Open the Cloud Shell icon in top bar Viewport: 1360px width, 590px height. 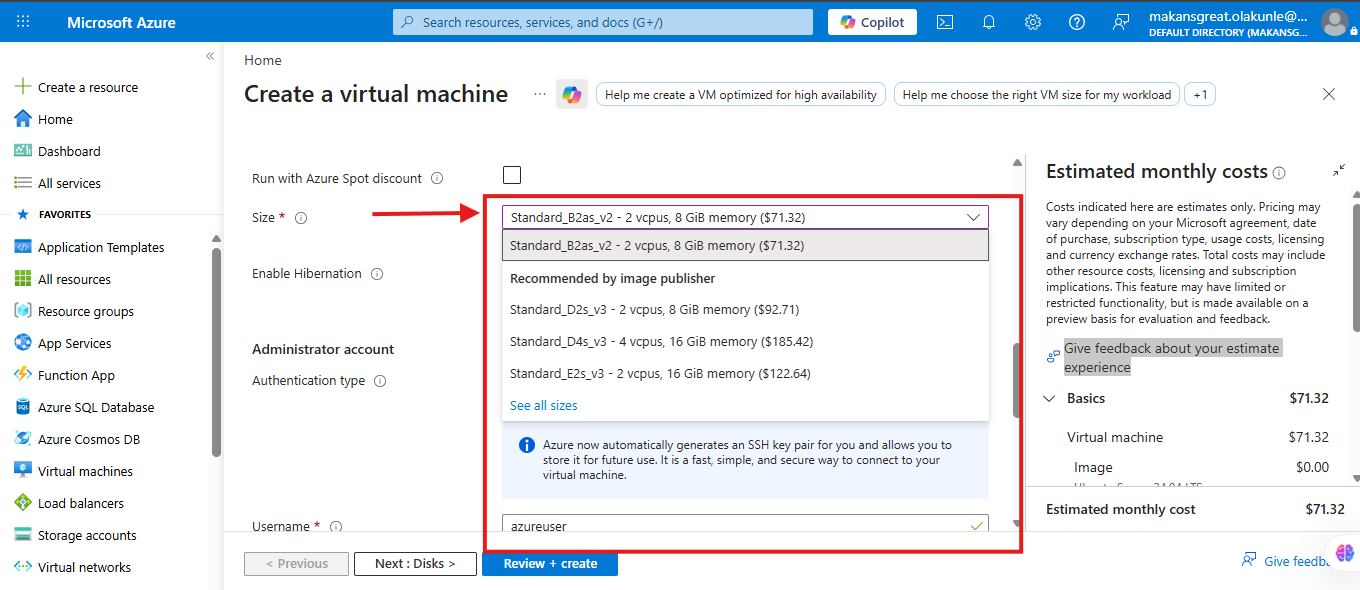944,22
